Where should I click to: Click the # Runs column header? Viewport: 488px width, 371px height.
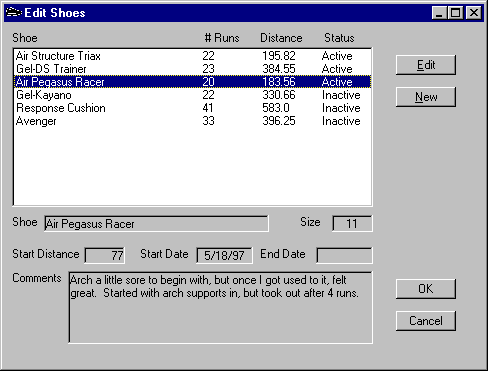tap(222, 38)
